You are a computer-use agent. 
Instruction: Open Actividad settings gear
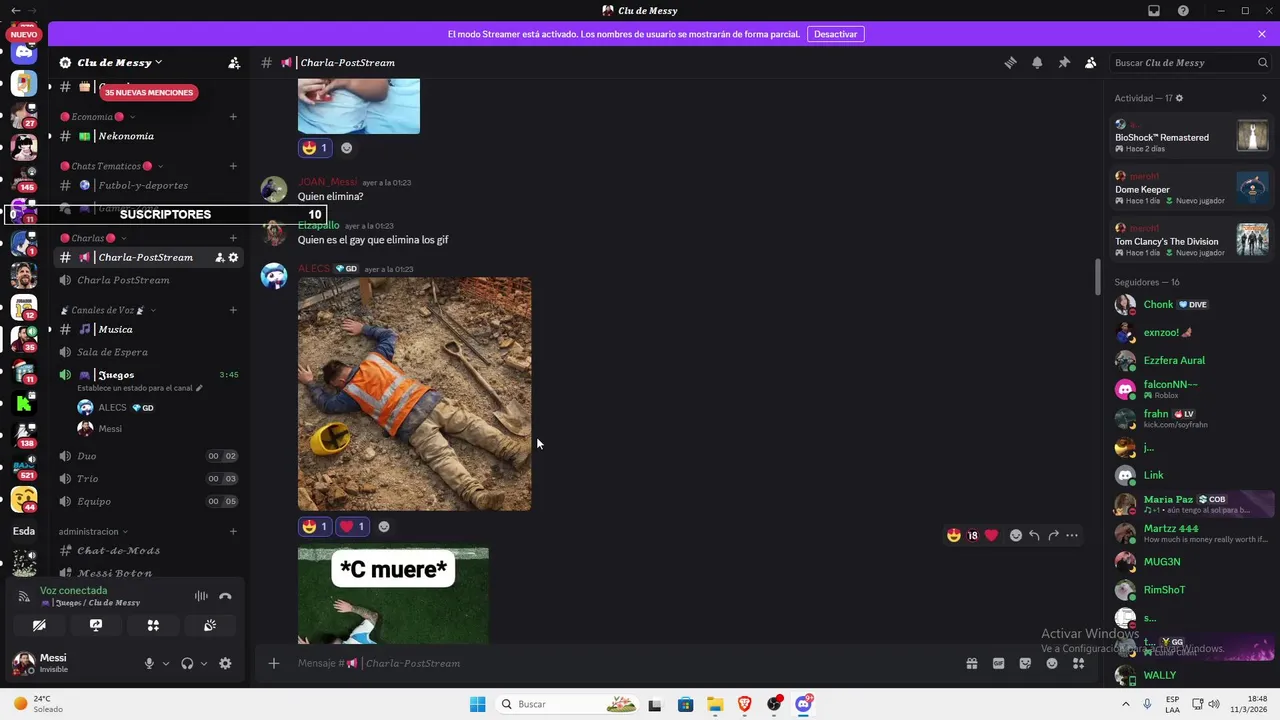1180,98
